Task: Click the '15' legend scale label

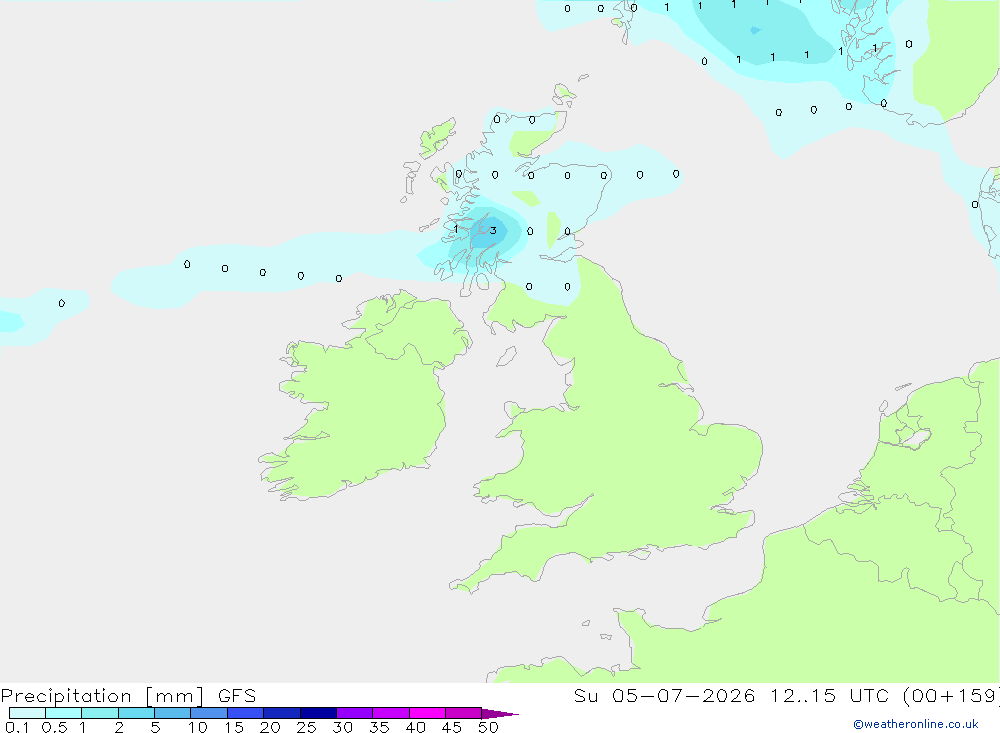Action: [x=233, y=727]
